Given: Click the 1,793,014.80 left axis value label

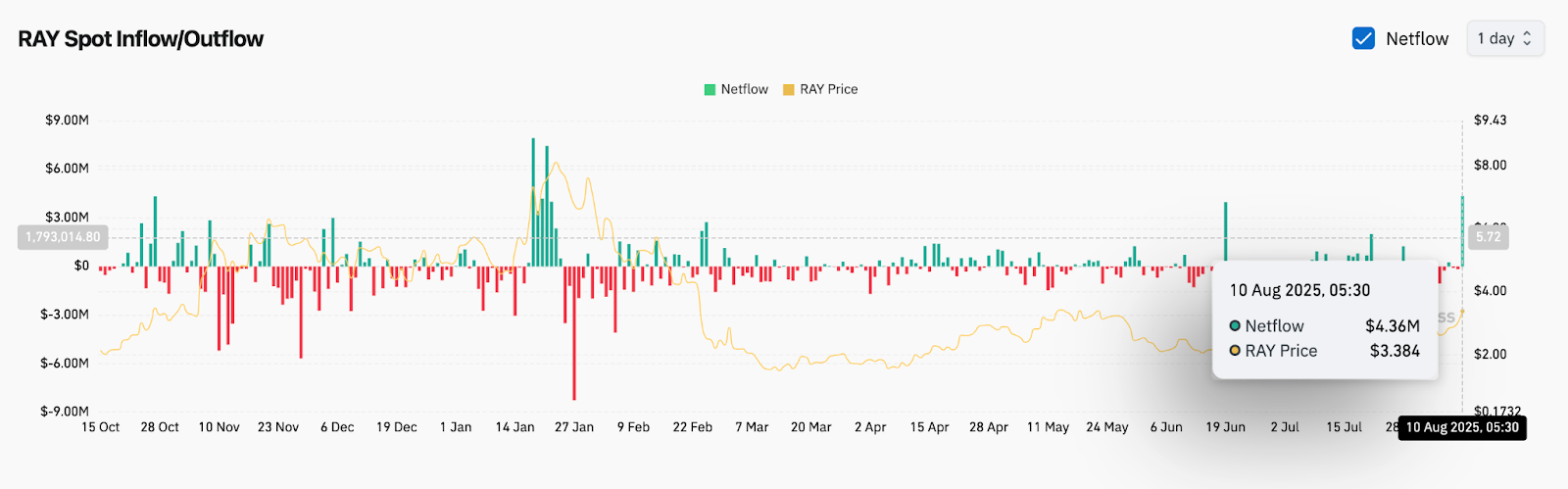Looking at the screenshot, I should tap(63, 237).
